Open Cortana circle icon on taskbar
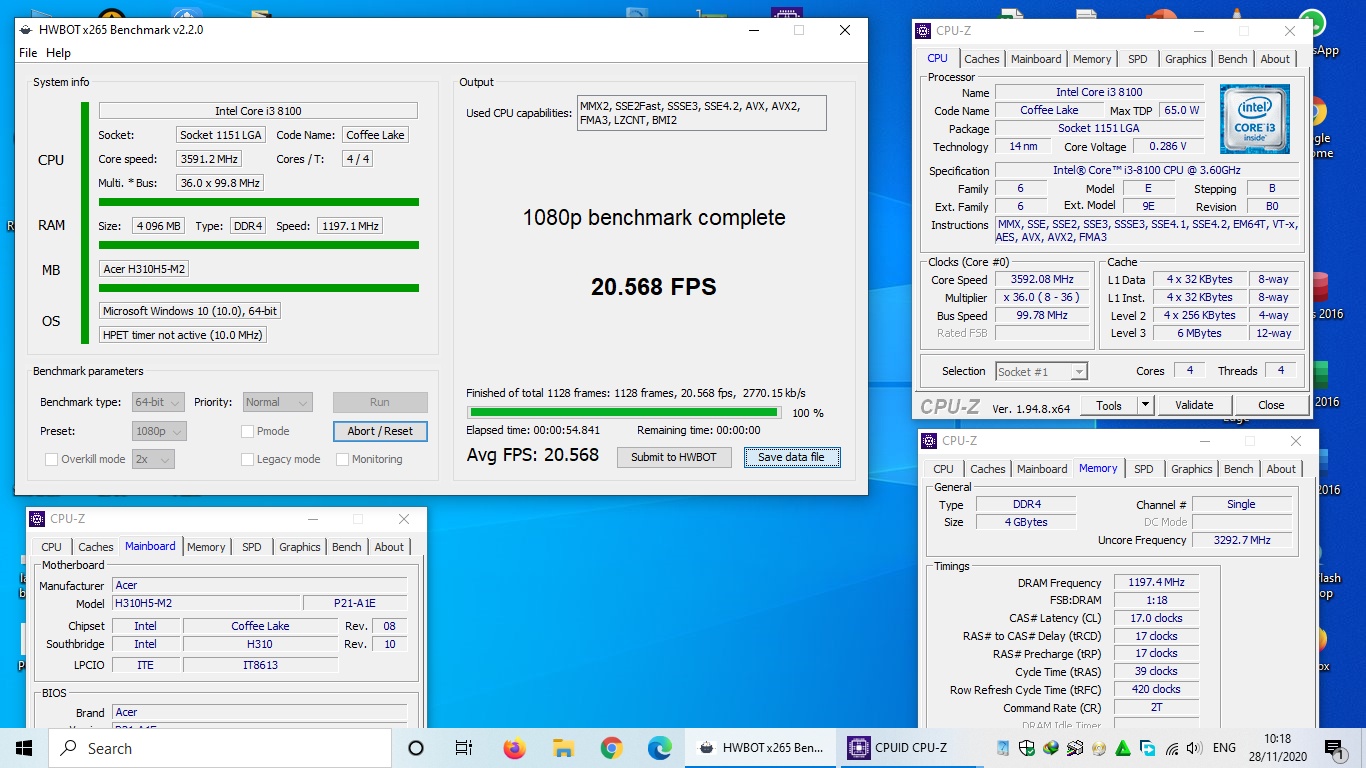Image resolution: width=1366 pixels, height=768 pixels. 416,748
